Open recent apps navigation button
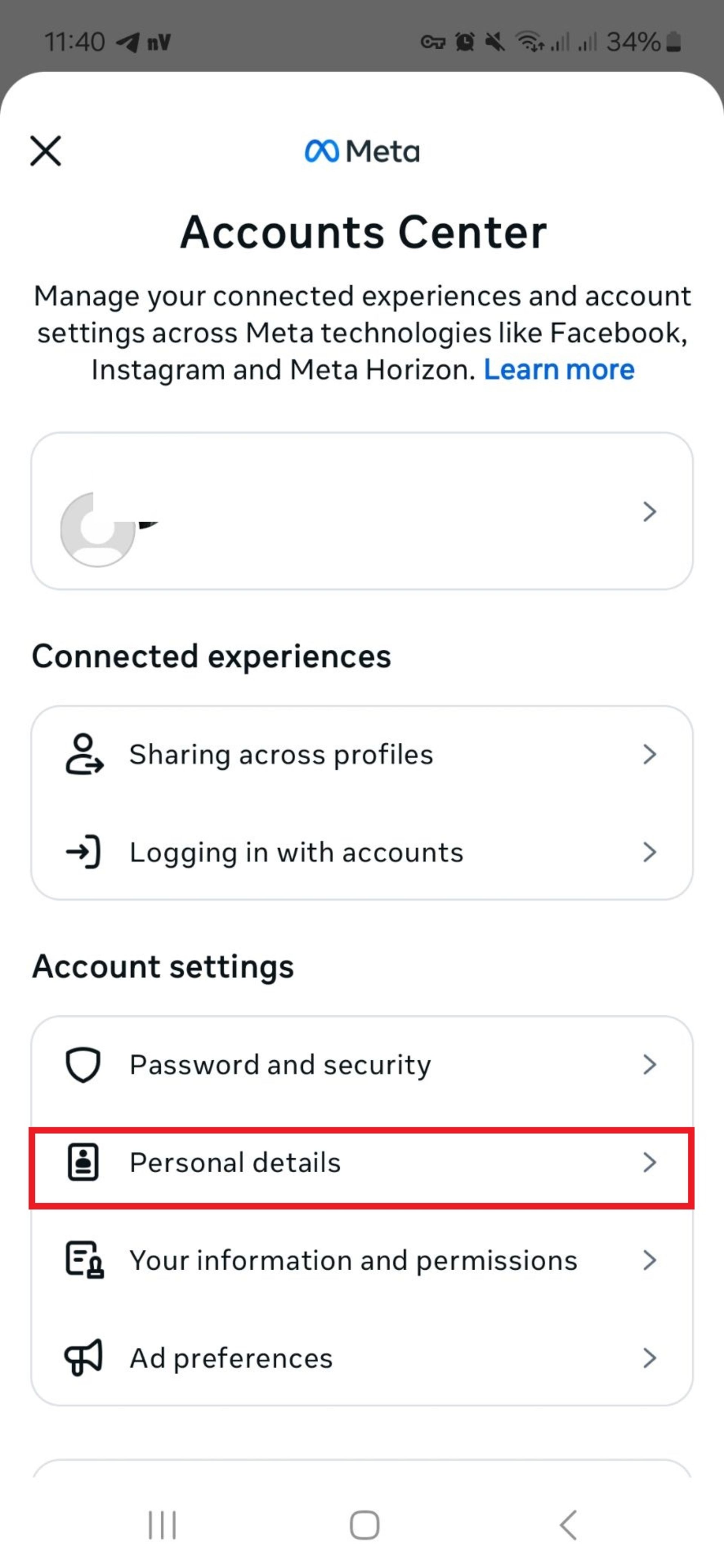This screenshot has height=1568, width=724. point(162,1525)
